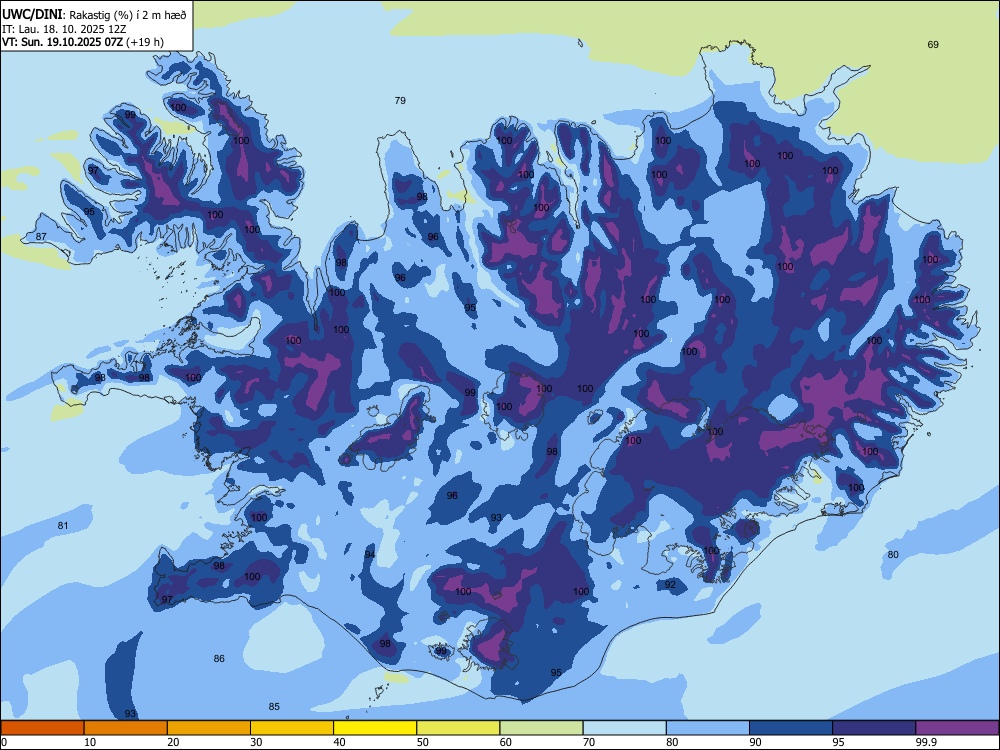This screenshot has width=1000, height=750.
Task: Click the humidity value 79 over northern sea
Action: [400, 100]
